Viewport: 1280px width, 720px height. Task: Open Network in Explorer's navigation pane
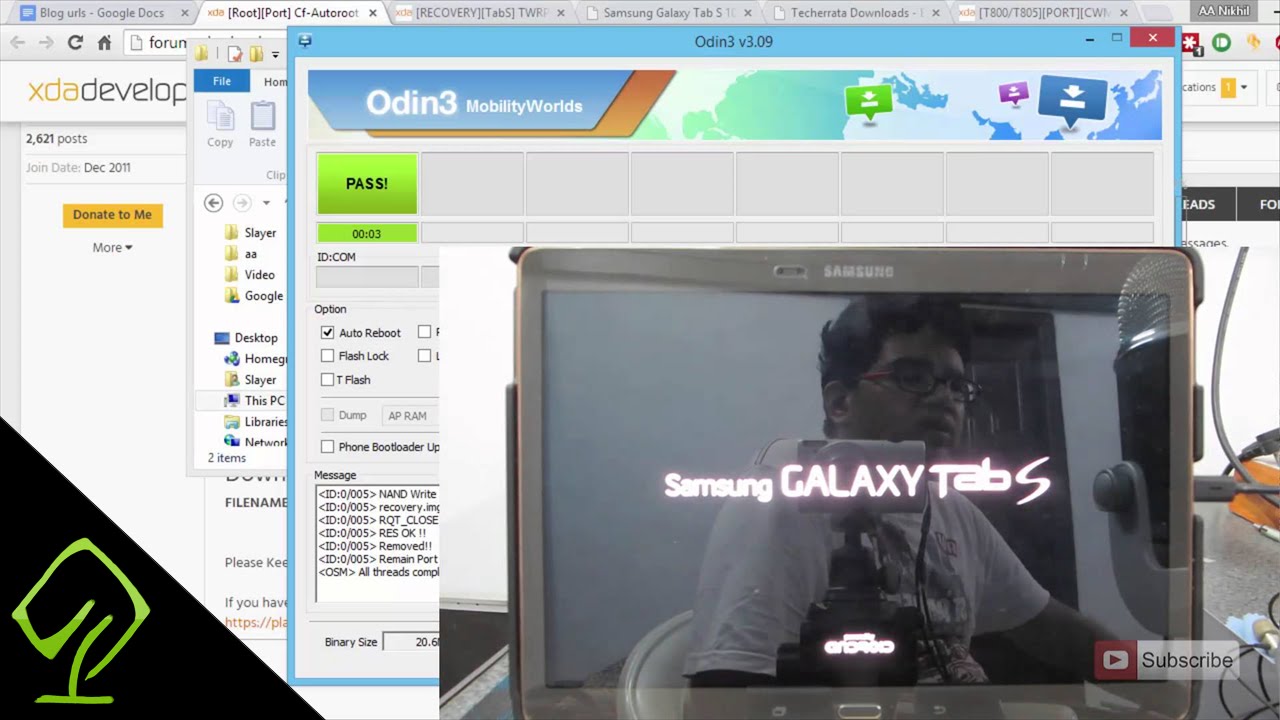pos(256,442)
